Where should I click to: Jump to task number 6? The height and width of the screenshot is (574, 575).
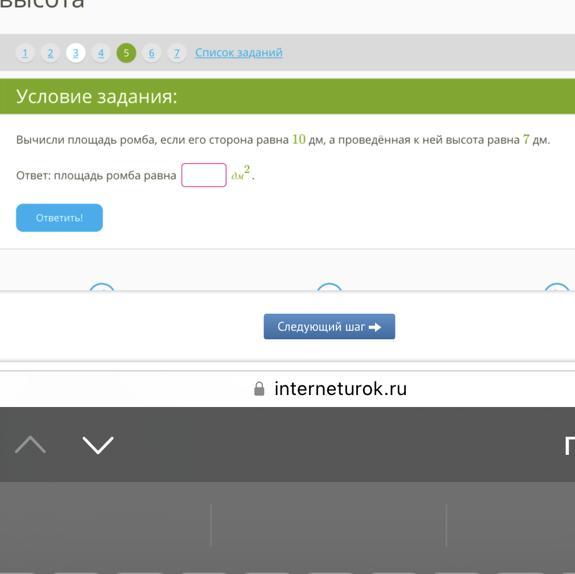151,53
